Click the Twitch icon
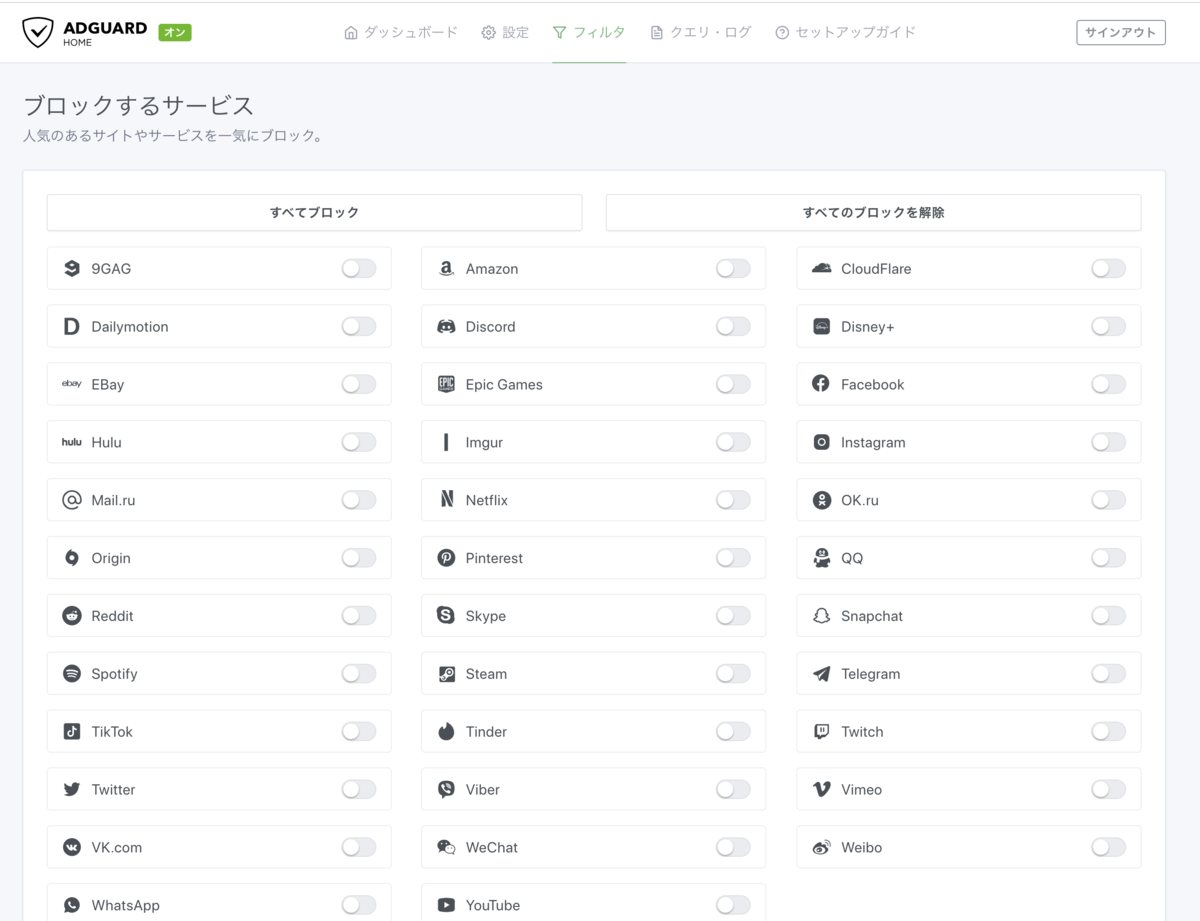 click(821, 732)
